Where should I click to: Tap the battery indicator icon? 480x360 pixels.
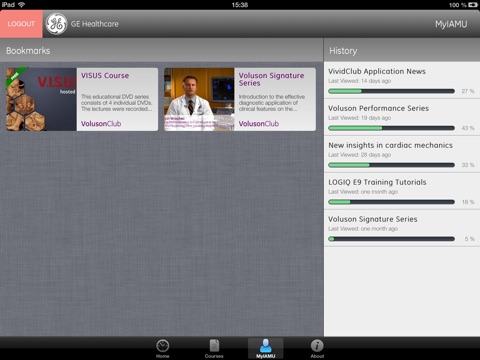tap(472, 5)
